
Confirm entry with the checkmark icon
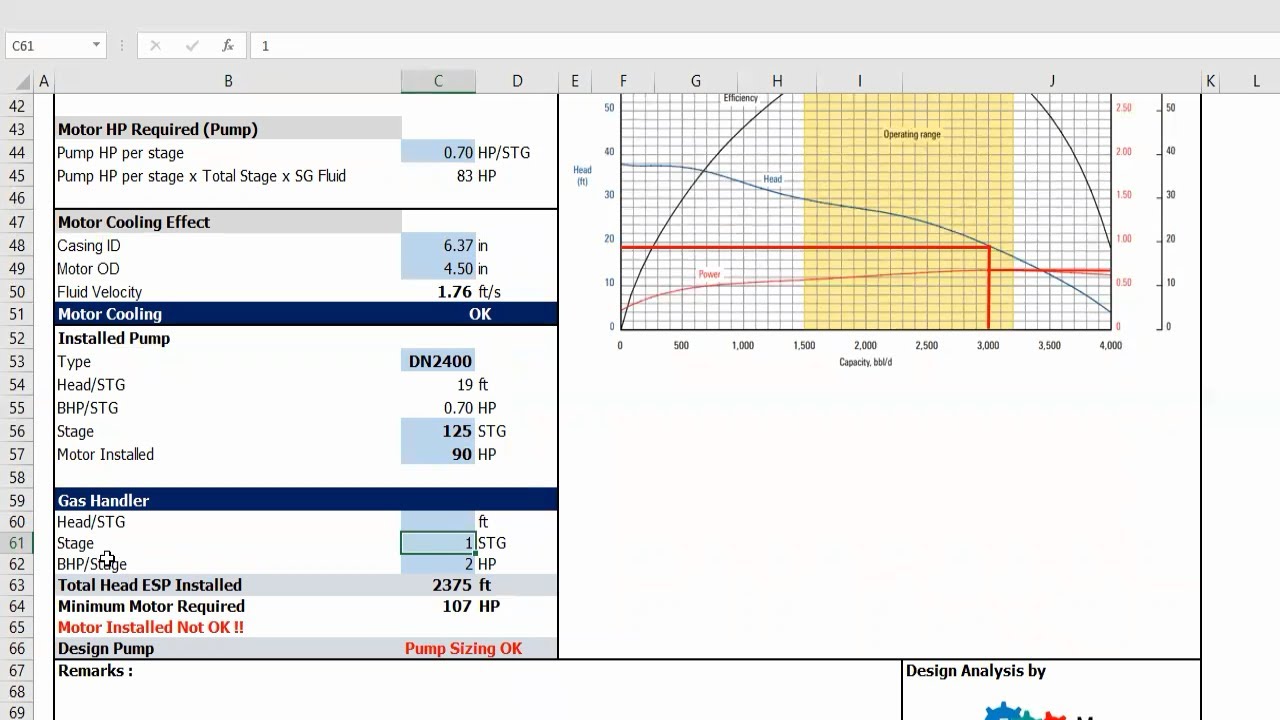click(x=191, y=45)
